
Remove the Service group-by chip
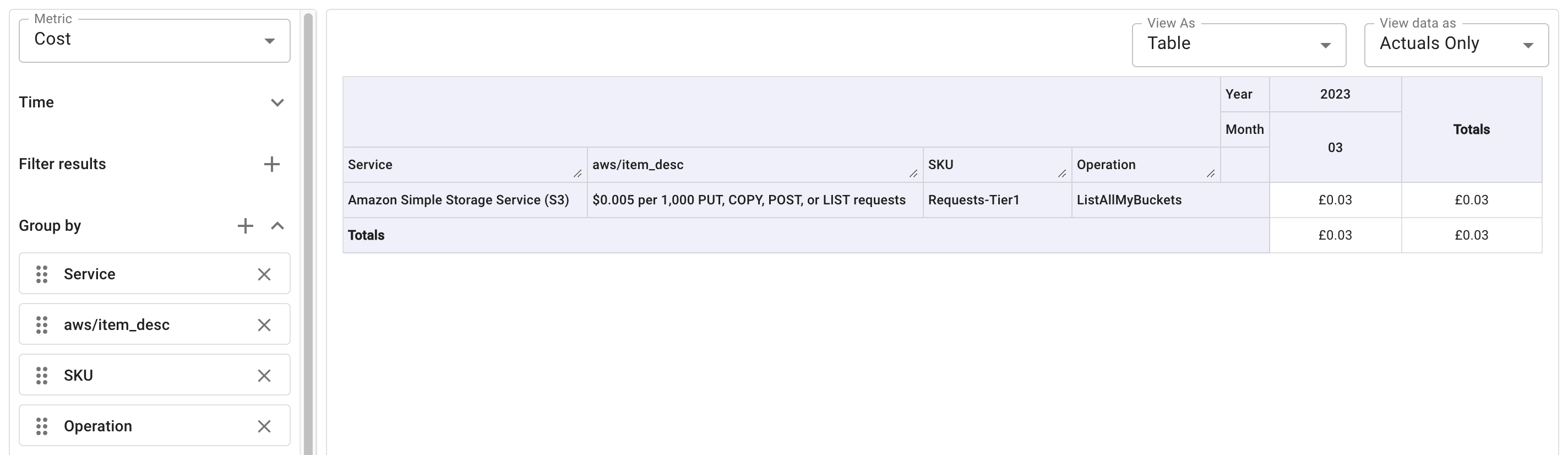tap(264, 274)
